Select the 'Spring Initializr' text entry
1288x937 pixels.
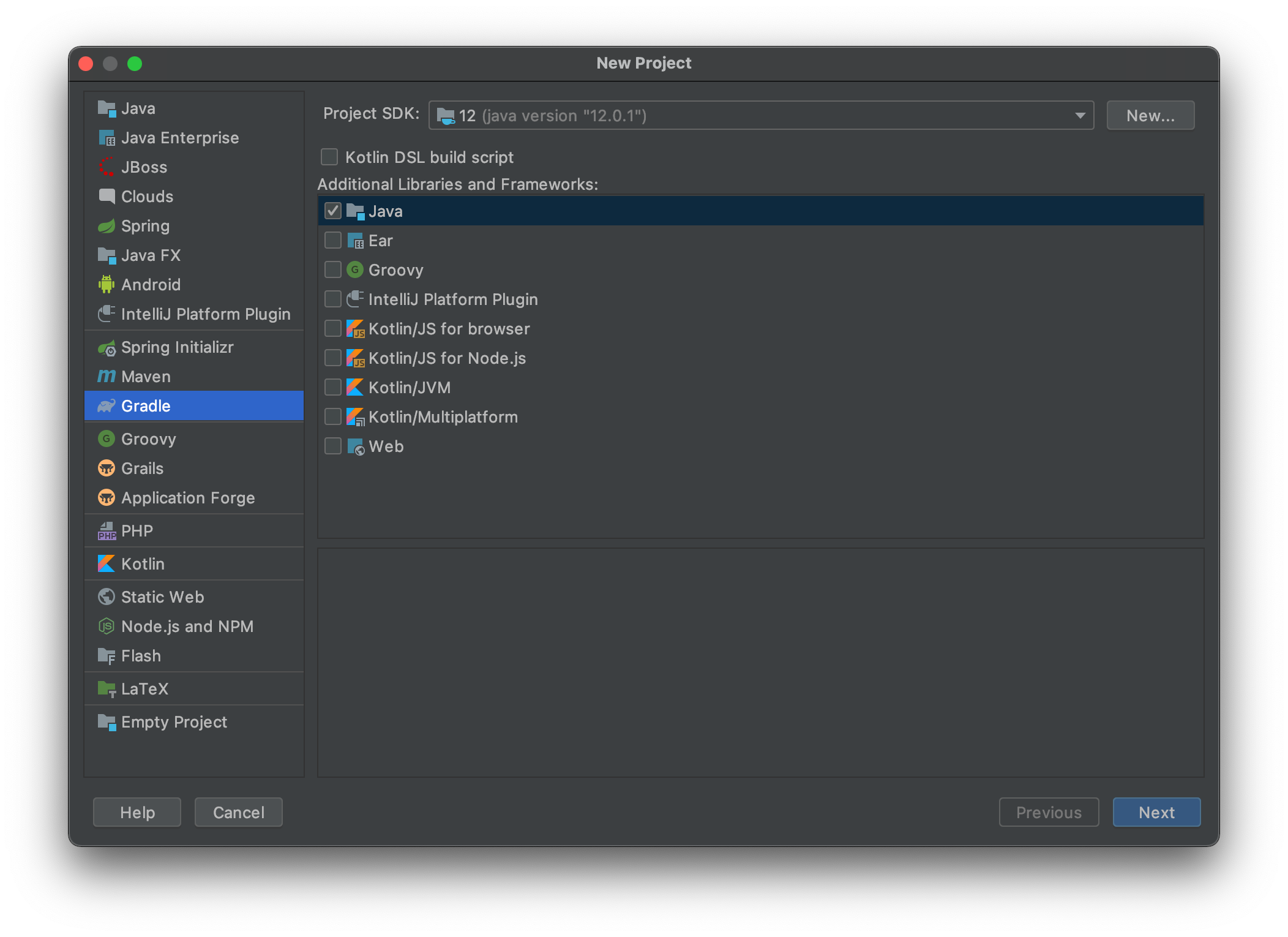tap(178, 347)
